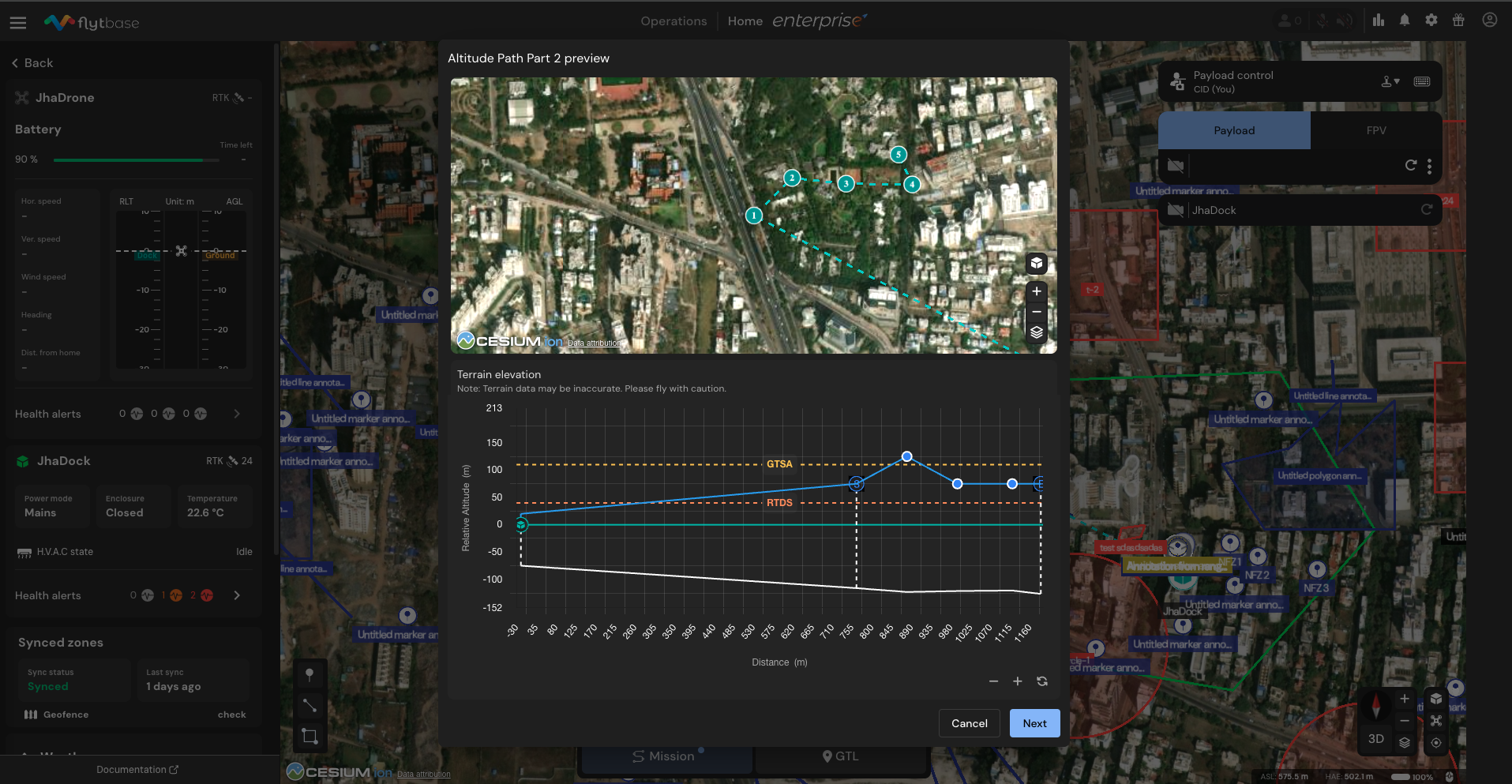The width and height of the screenshot is (1512, 784).
Task: Select waypoint 2 on the preview map
Action: coord(792,178)
